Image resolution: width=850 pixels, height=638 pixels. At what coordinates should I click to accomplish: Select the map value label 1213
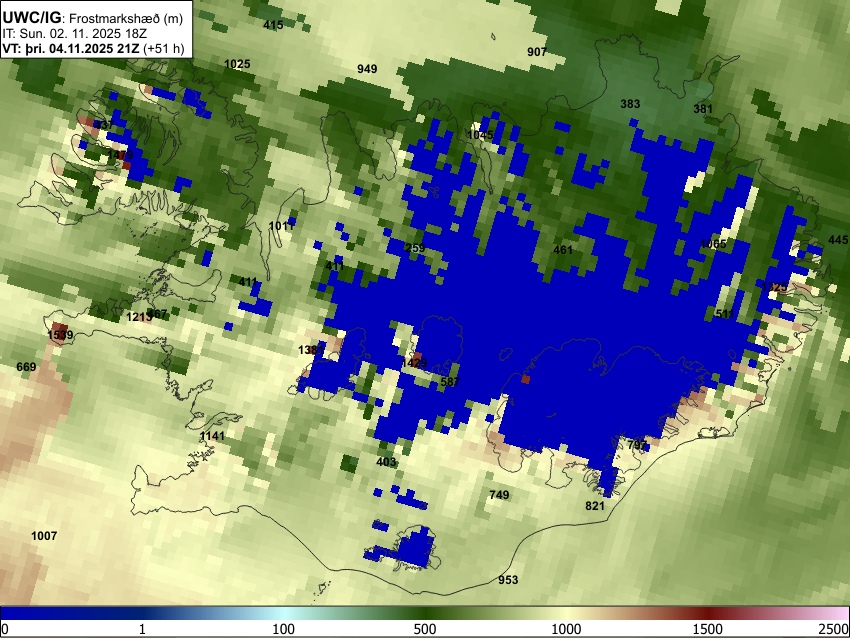coord(139,317)
